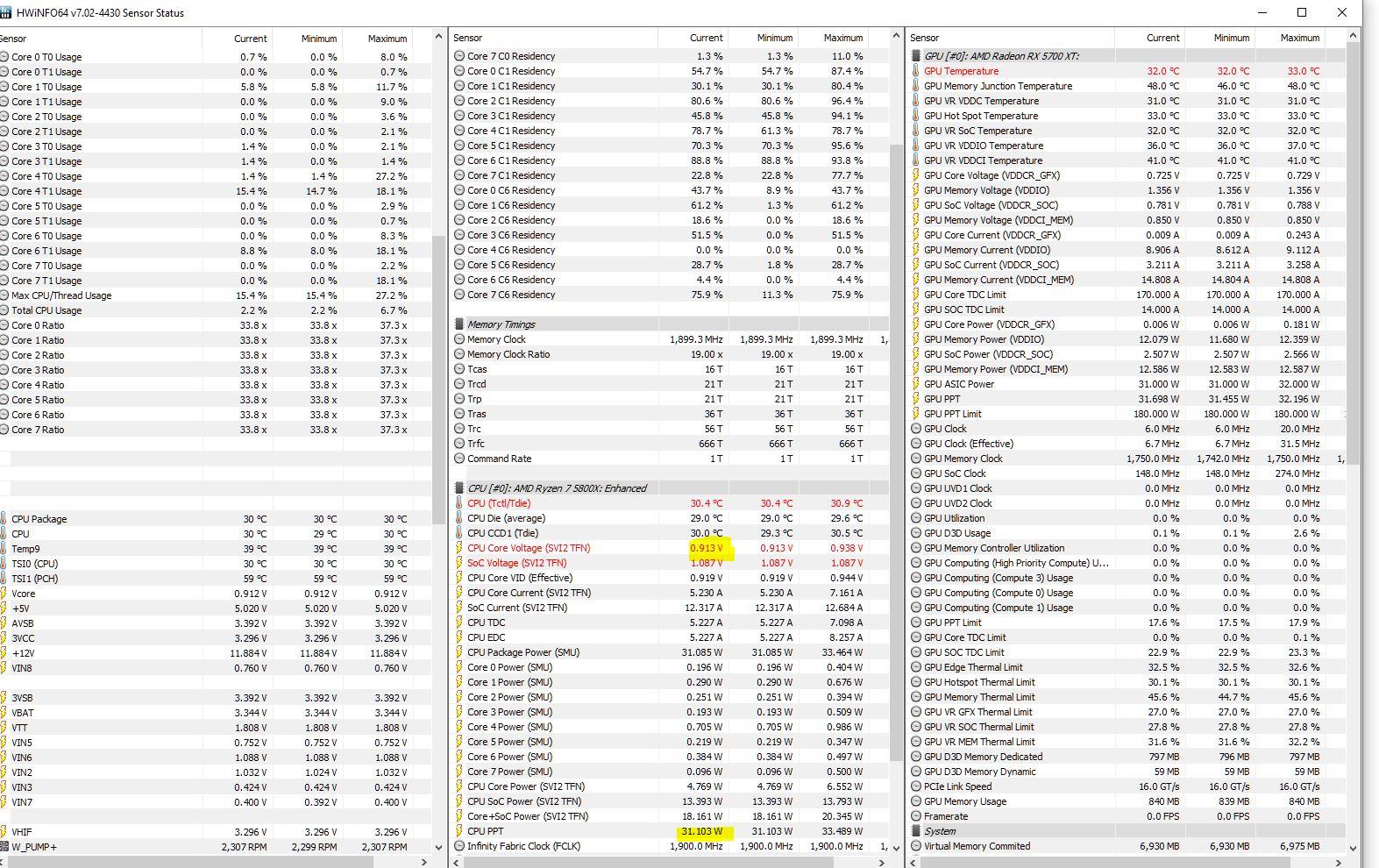Click the GPU ASIC Power lightning icon
Viewport: 1379px width, 868px height.
pos(916,384)
